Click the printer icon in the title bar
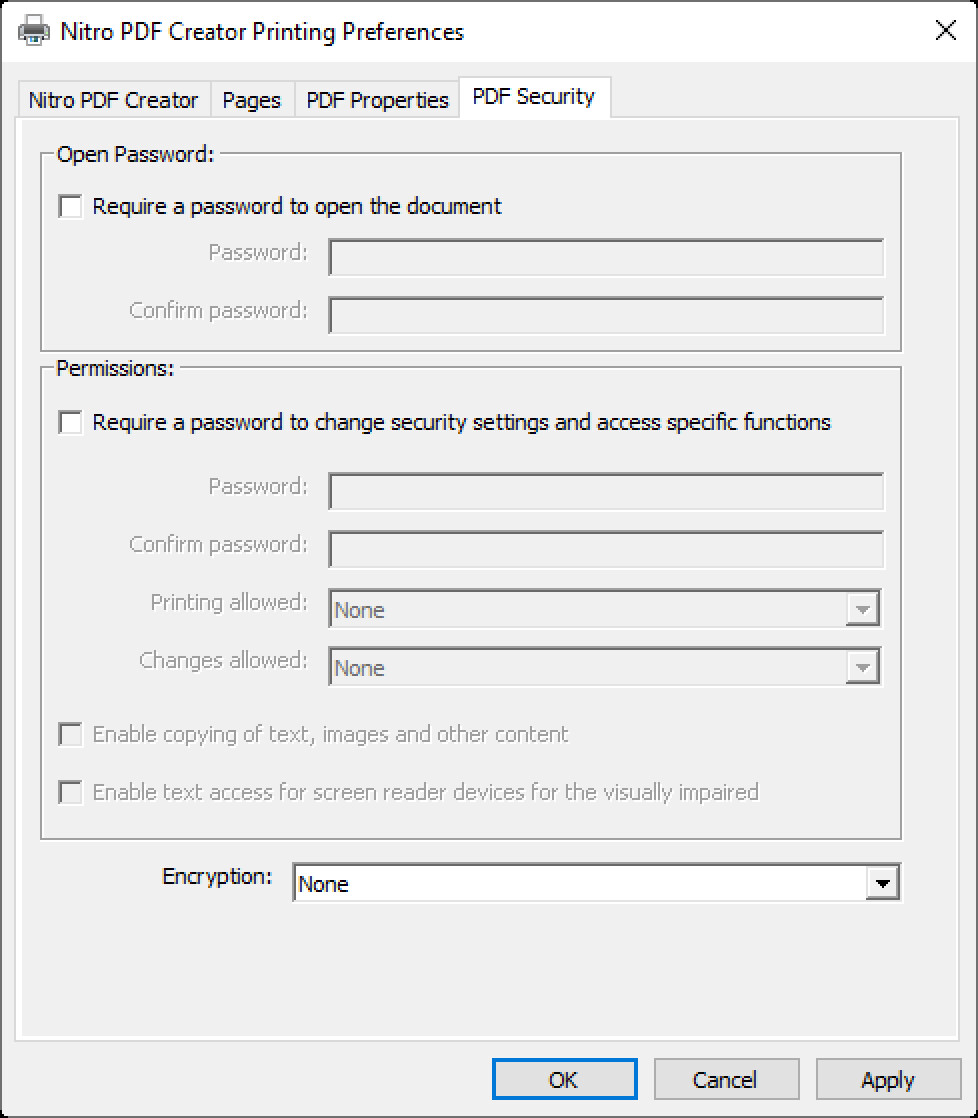978x1118 pixels. coord(33,30)
